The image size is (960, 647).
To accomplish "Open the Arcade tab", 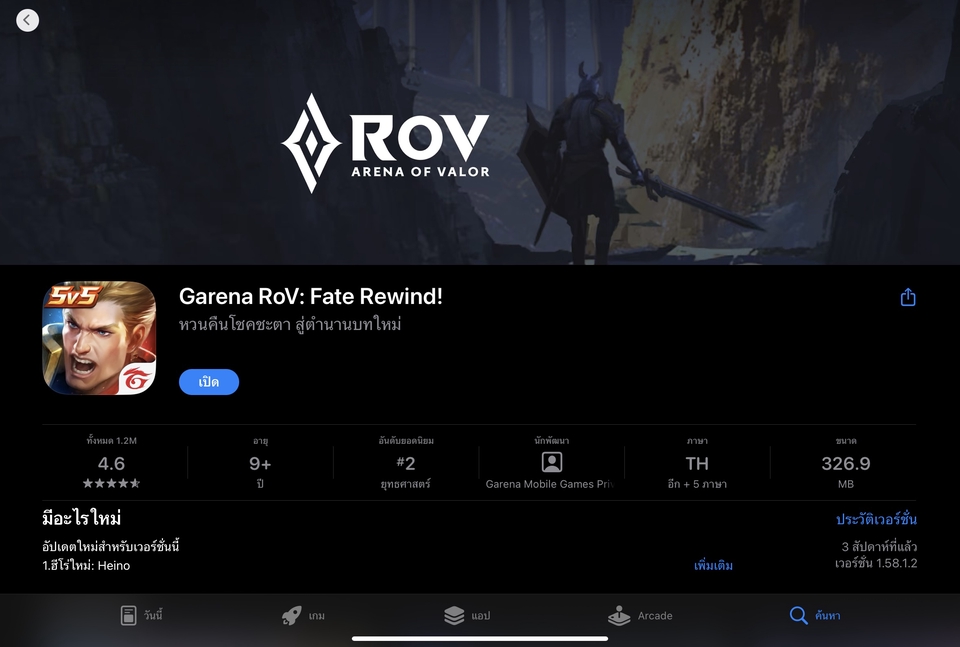I will (641, 615).
